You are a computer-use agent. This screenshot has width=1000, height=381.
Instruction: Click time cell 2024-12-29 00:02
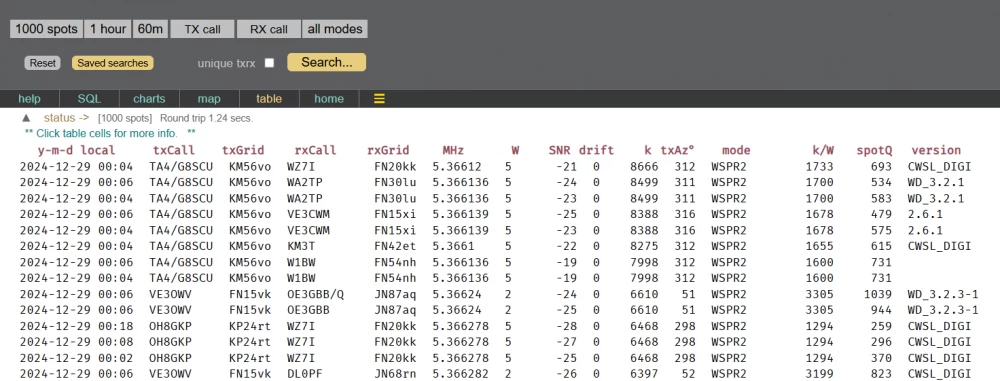tap(77, 358)
